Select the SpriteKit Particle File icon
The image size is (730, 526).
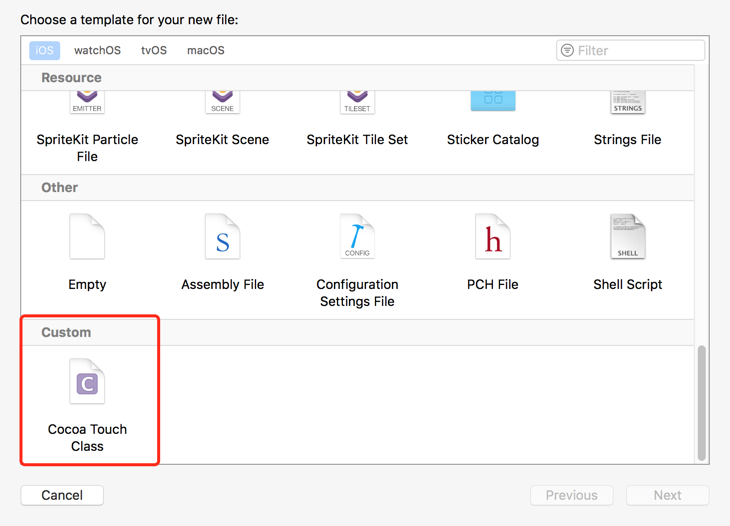point(87,101)
